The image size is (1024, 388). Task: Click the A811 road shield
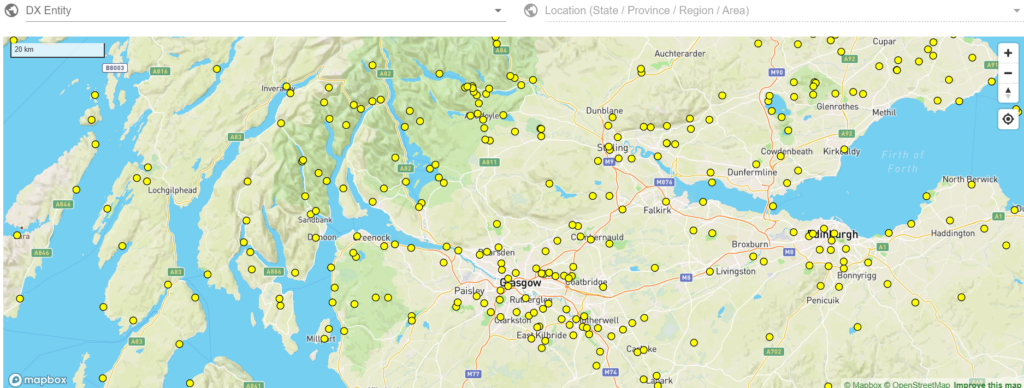[488, 161]
